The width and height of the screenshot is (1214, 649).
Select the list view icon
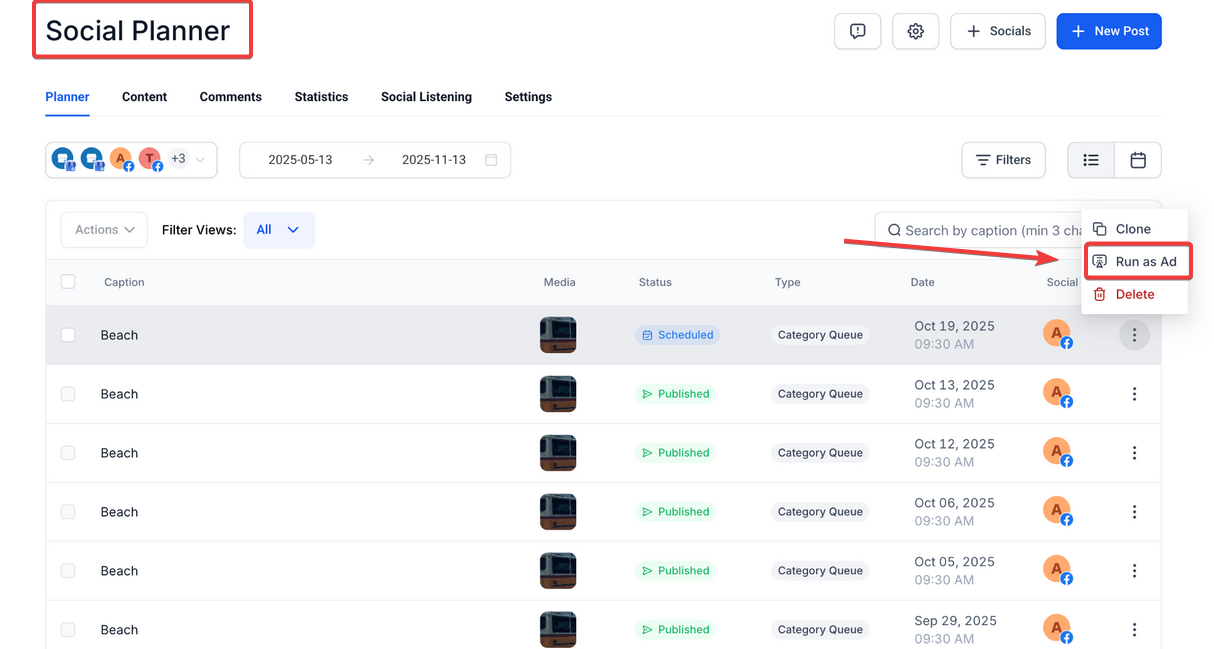pos(1091,160)
